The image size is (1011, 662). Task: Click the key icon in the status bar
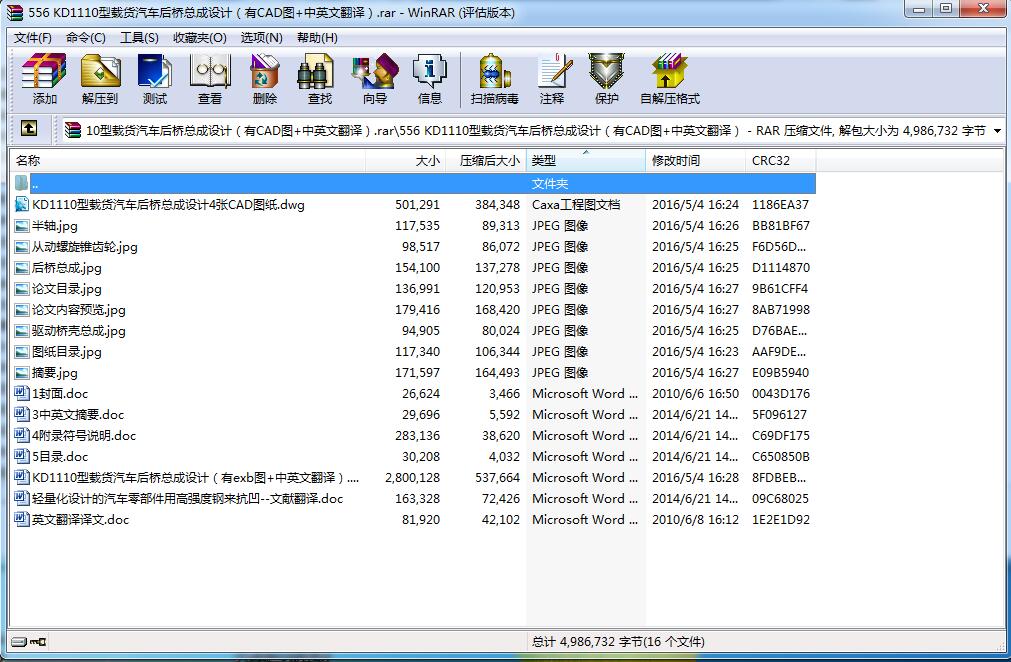38,641
